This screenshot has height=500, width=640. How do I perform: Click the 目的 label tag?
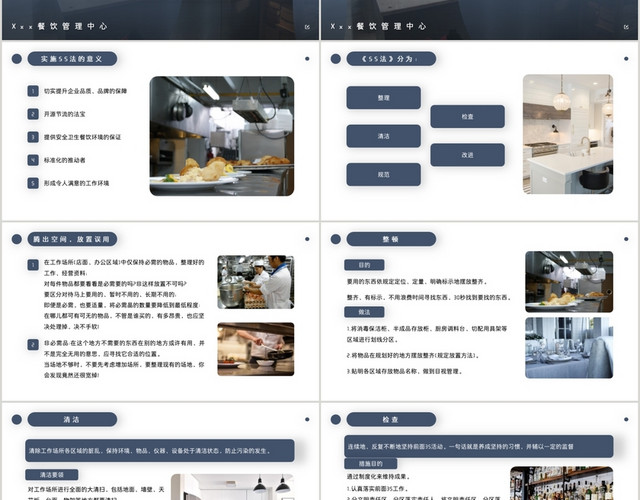tap(364, 265)
